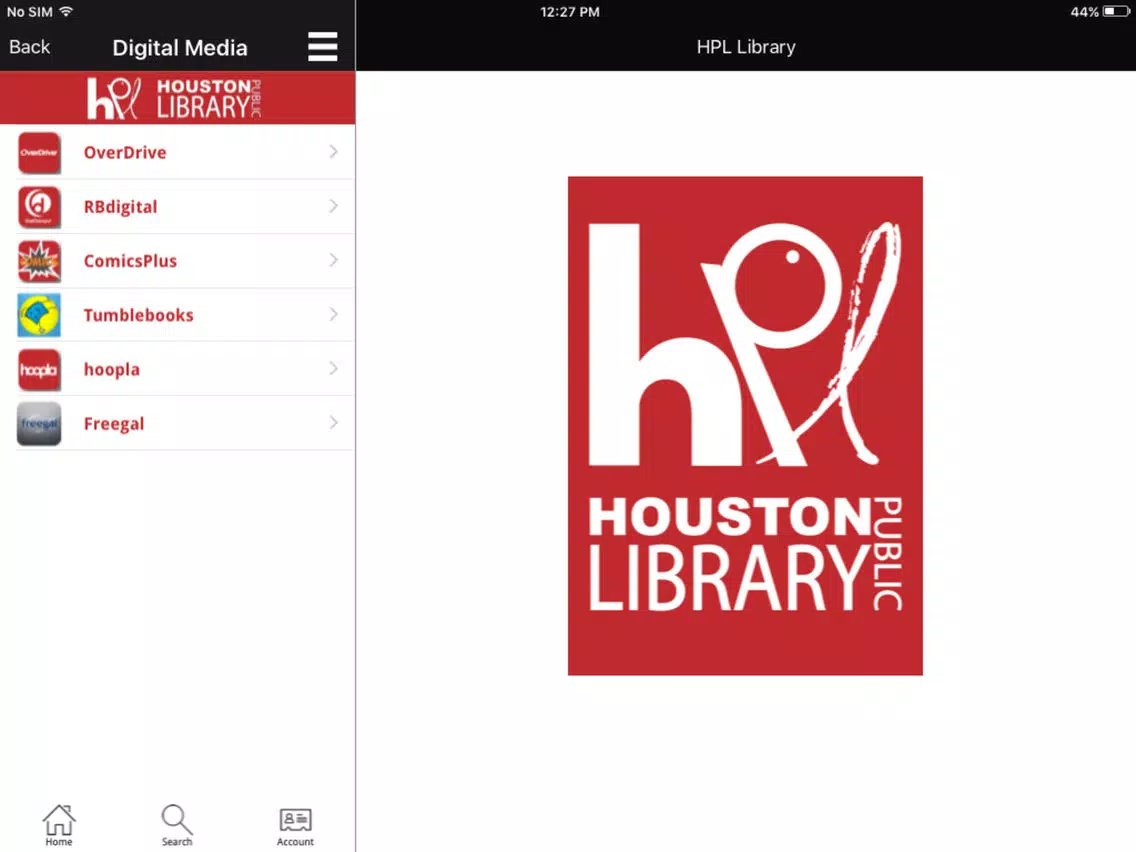Expand the RBdigital row chevron

click(333, 206)
